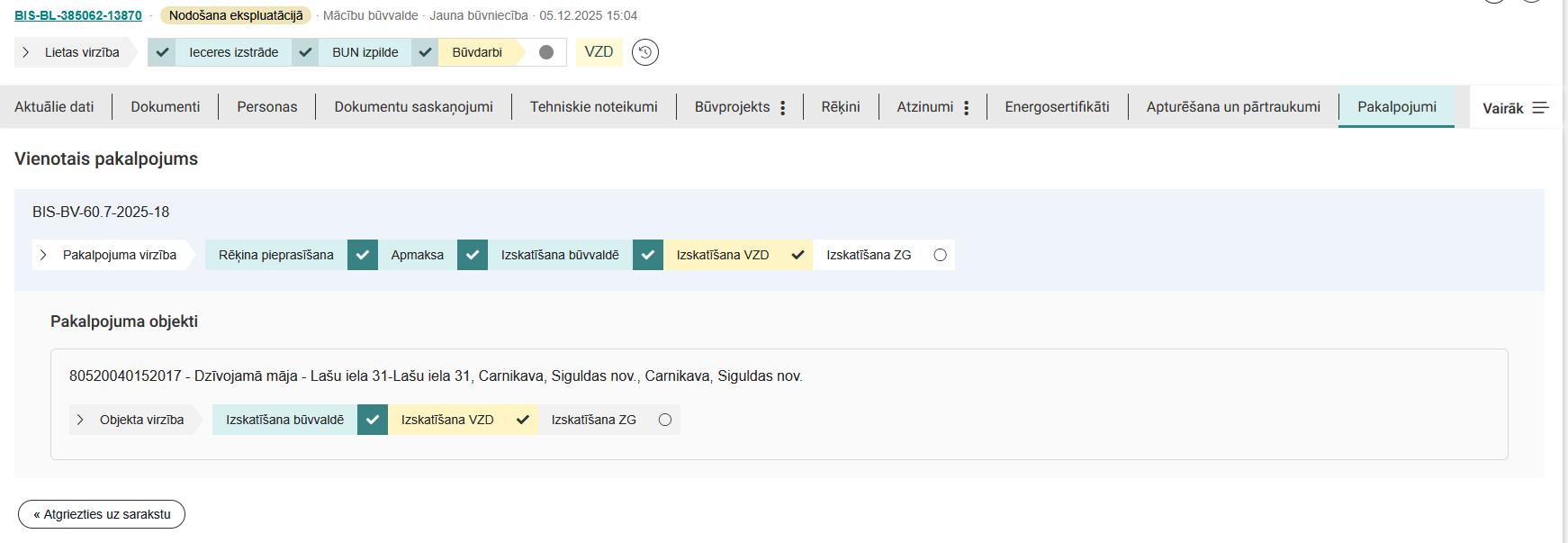
Task: Click the Nodošana ekspluatācijā status label
Action: click(236, 15)
